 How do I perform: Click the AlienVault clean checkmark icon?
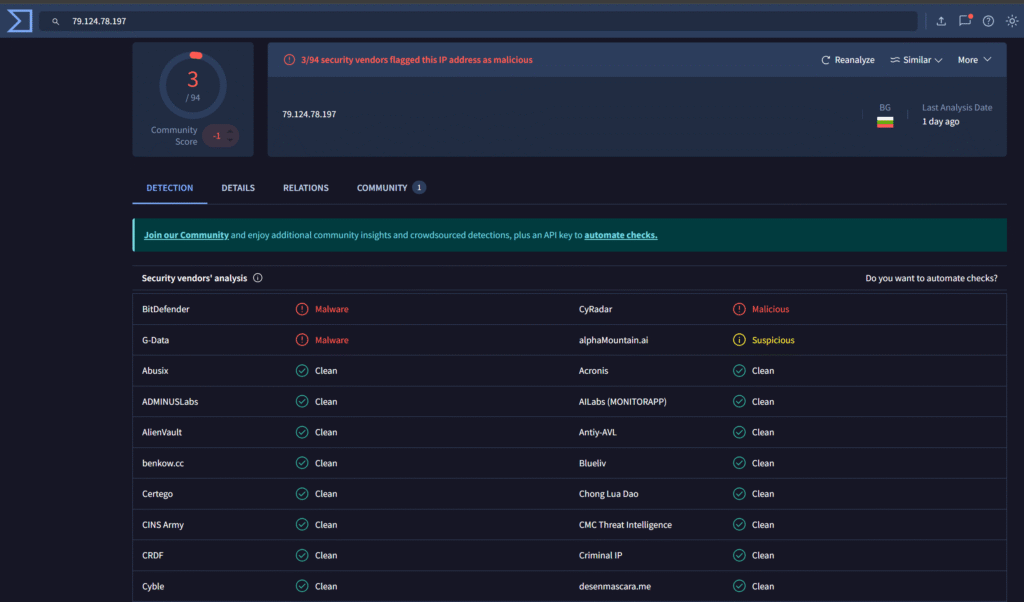click(x=302, y=432)
